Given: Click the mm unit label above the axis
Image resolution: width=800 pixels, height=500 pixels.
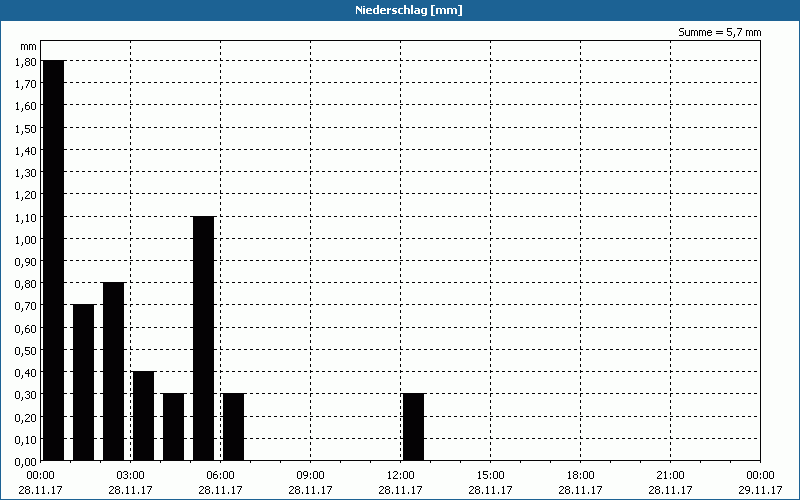Looking at the screenshot, I should [29, 47].
